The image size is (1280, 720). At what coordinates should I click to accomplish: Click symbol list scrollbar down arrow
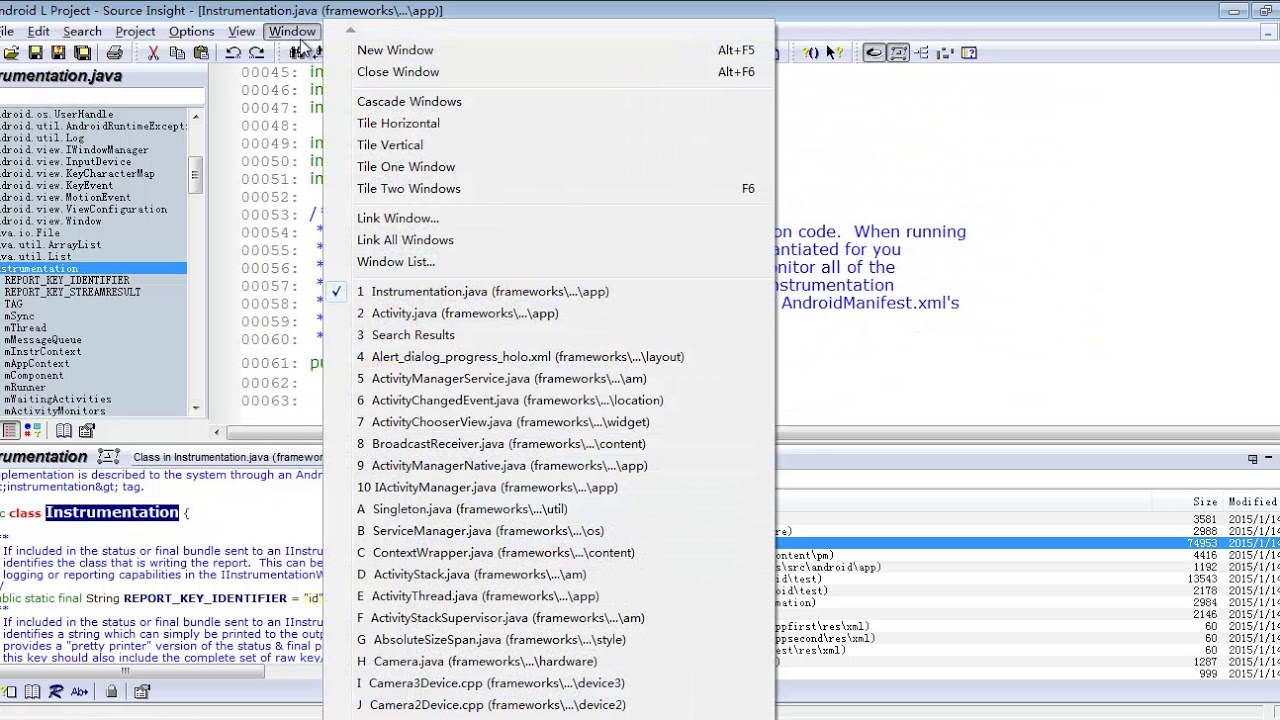click(195, 408)
